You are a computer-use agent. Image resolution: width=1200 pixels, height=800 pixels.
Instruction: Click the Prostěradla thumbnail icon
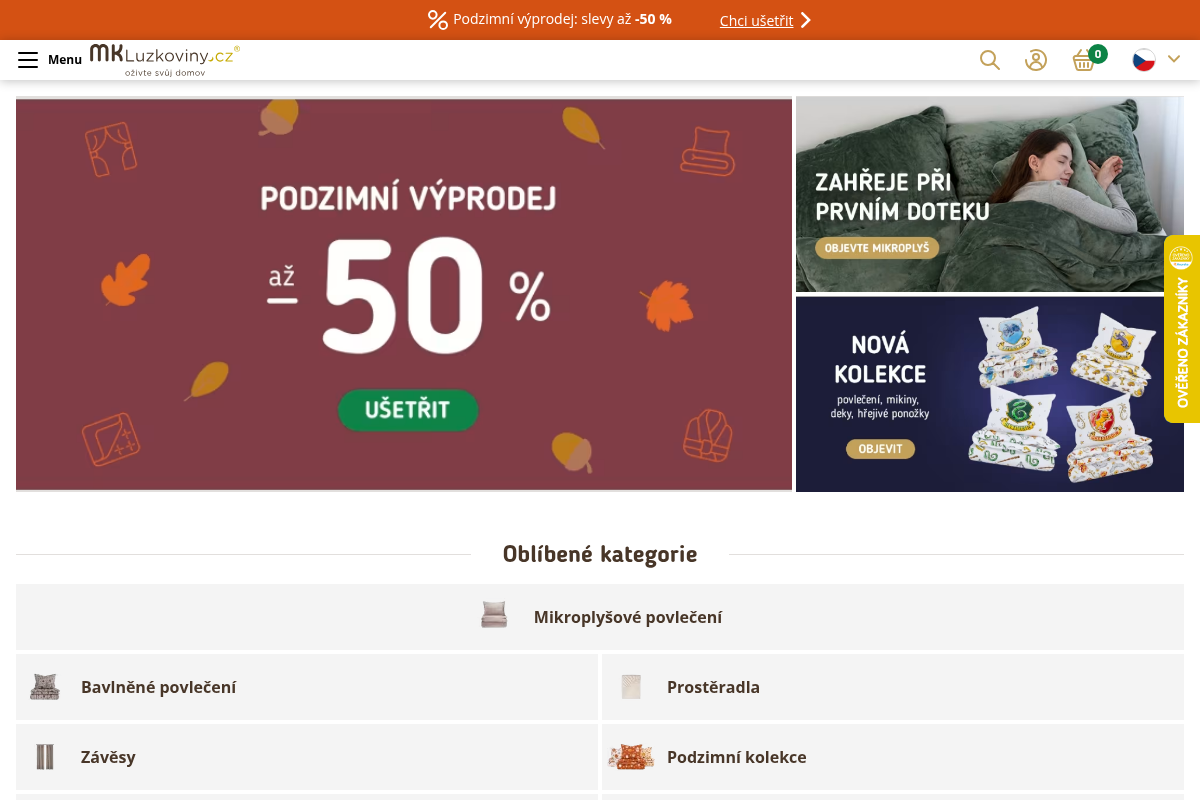631,687
